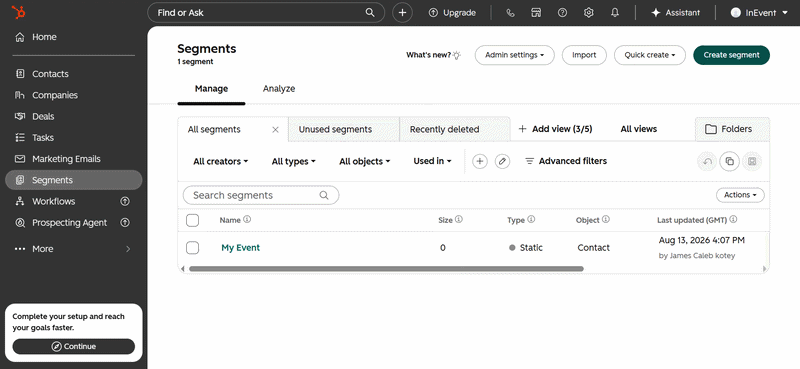
Task: Click the round plus create button in the top bar
Action: 402,13
